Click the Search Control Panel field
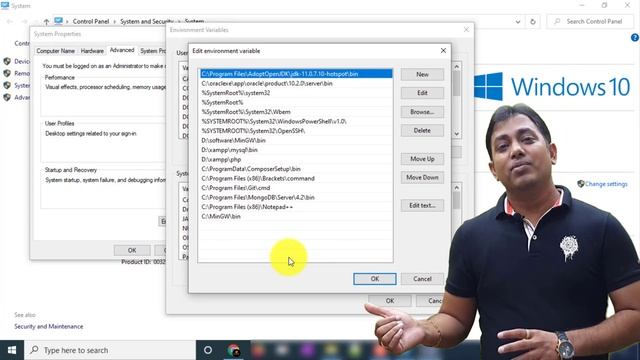This screenshot has width=640, height=360. coord(589,22)
